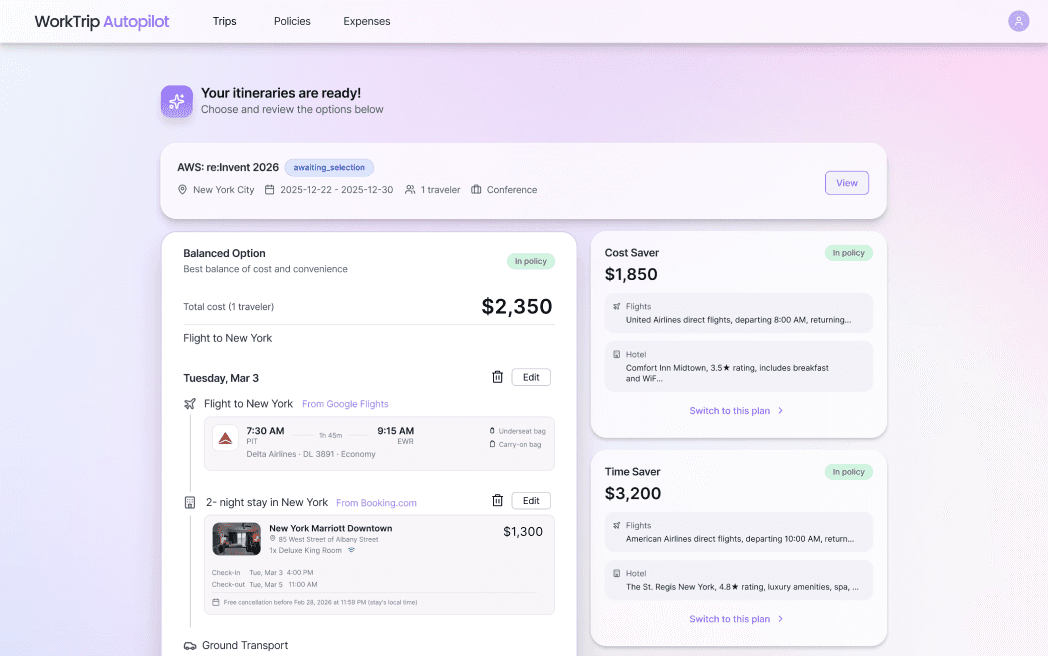
Task: Click the free cancellation calendar icon
Action: click(x=216, y=603)
